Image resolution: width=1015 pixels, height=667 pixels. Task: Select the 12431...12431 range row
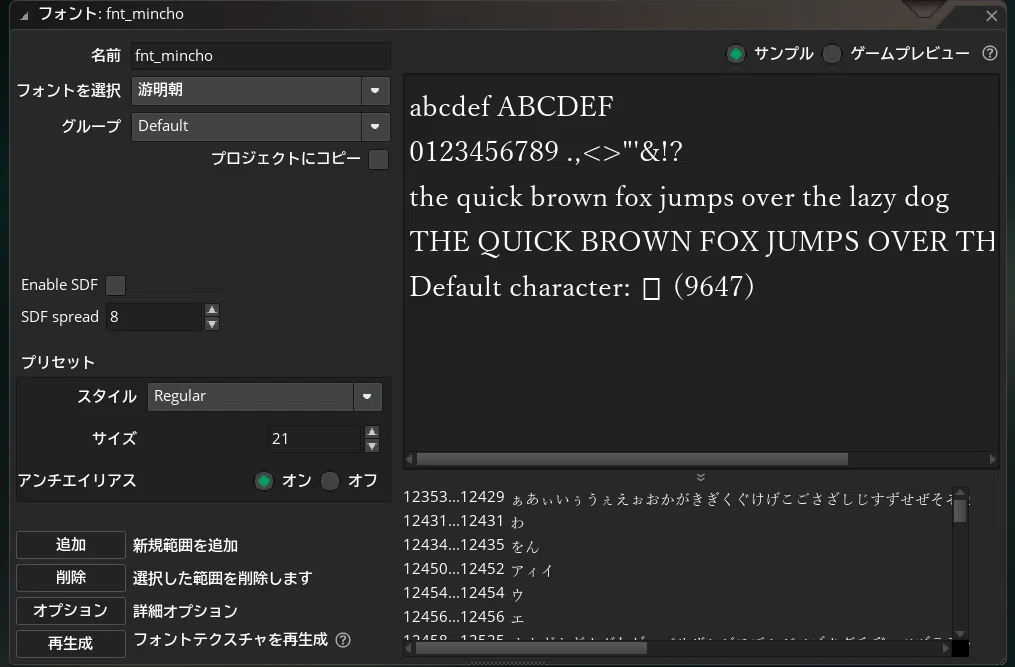coord(677,521)
